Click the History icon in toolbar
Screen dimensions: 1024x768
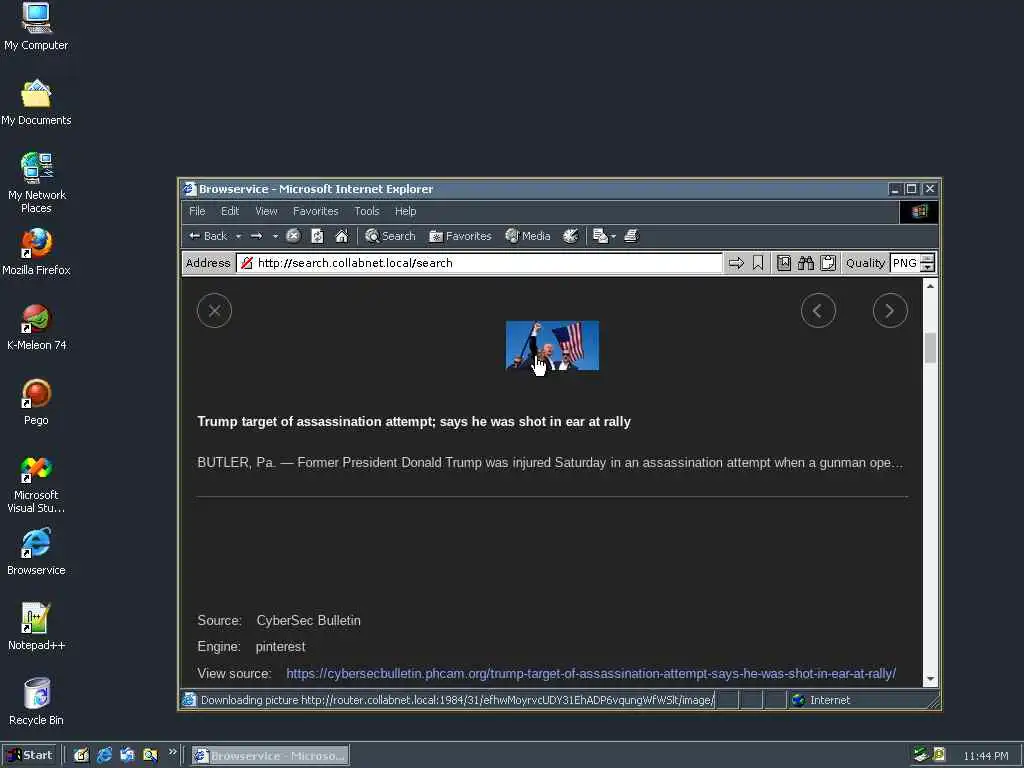coord(571,236)
